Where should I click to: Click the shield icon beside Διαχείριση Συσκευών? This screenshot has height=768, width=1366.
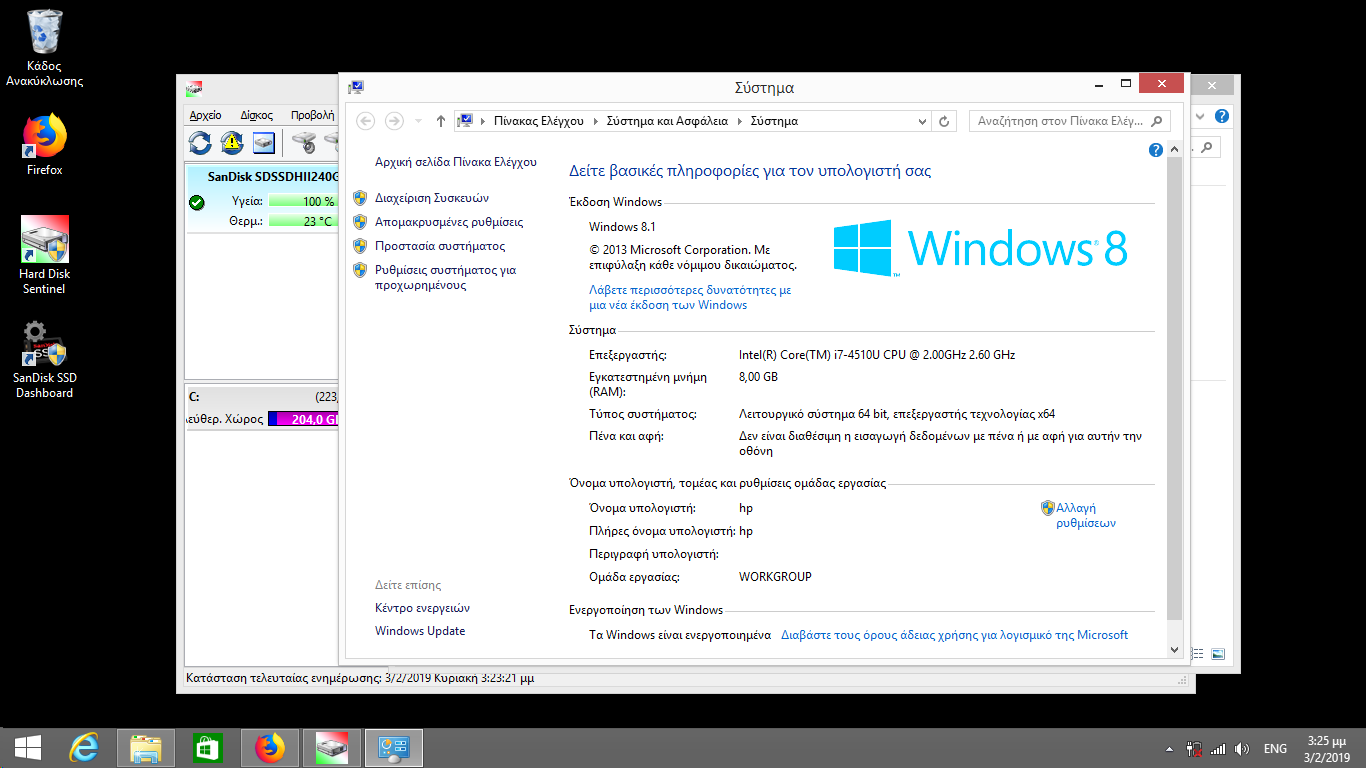pos(360,198)
